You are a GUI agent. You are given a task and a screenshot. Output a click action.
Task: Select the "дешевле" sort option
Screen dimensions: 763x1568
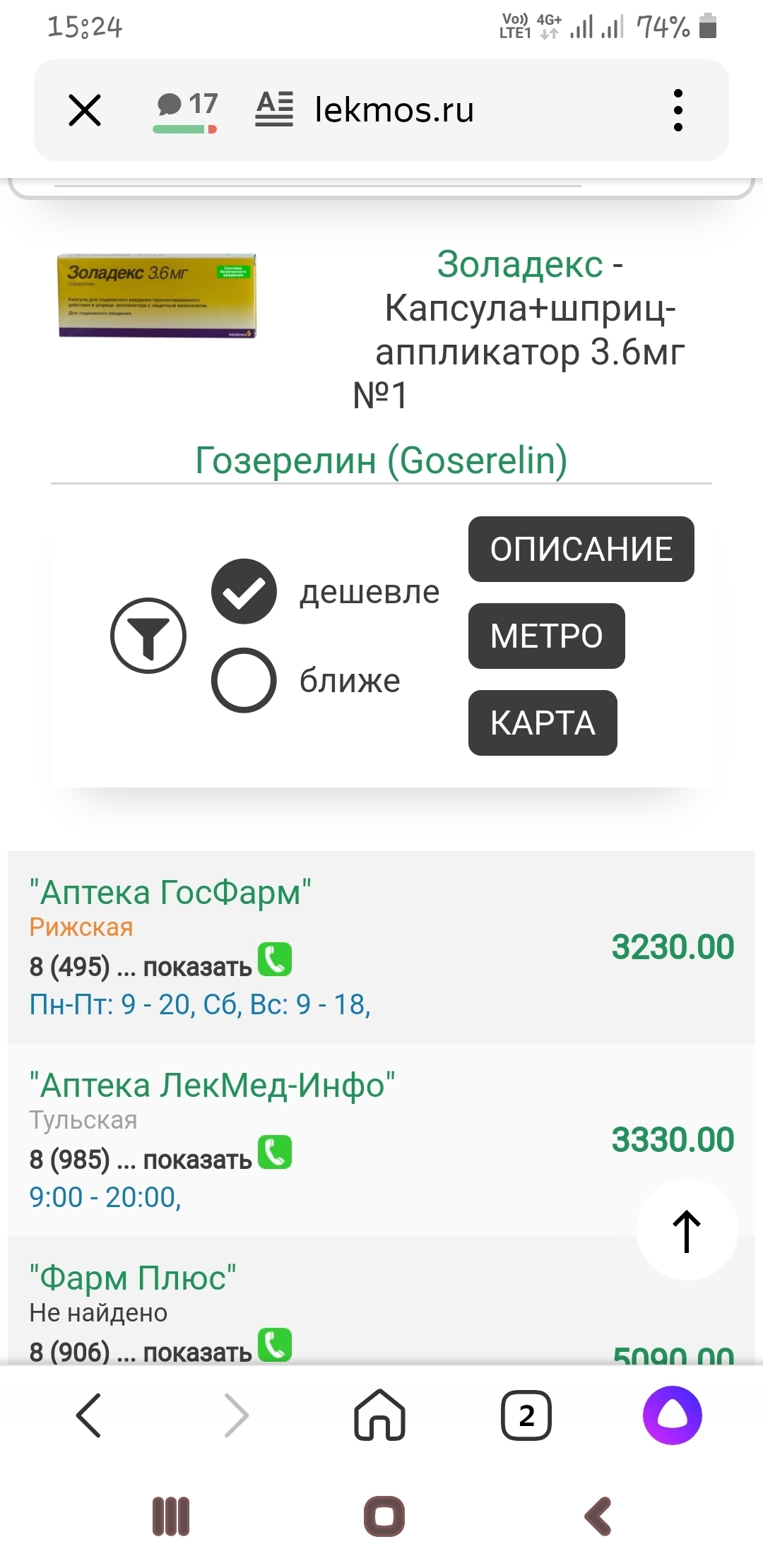[x=244, y=592]
